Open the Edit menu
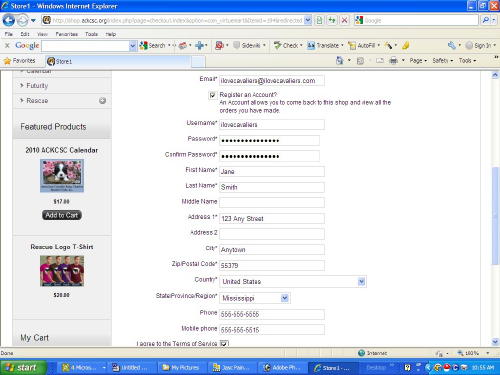The image size is (500, 375). [25, 34]
